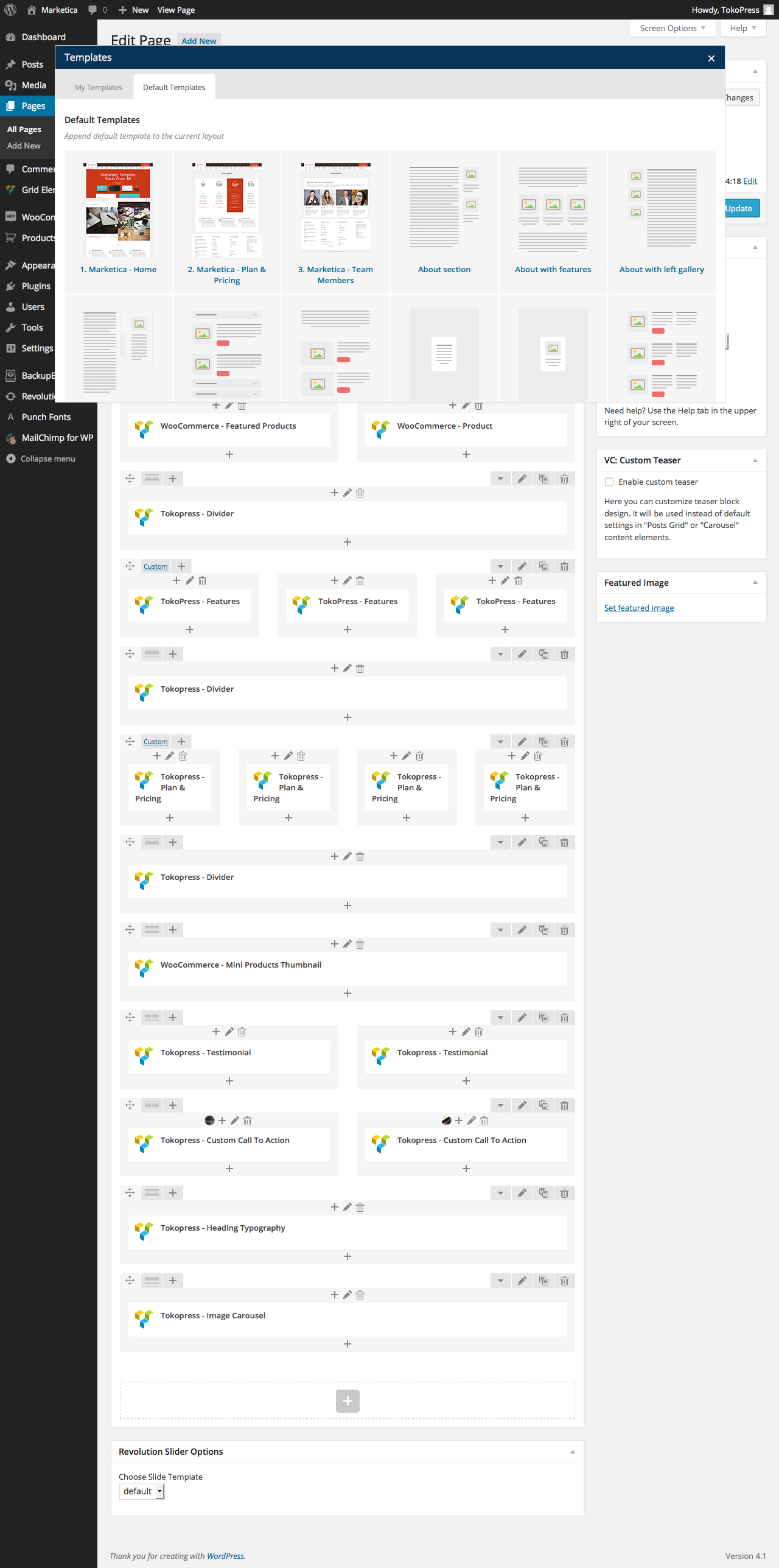Collapse the Featured Image metabox

point(755,583)
